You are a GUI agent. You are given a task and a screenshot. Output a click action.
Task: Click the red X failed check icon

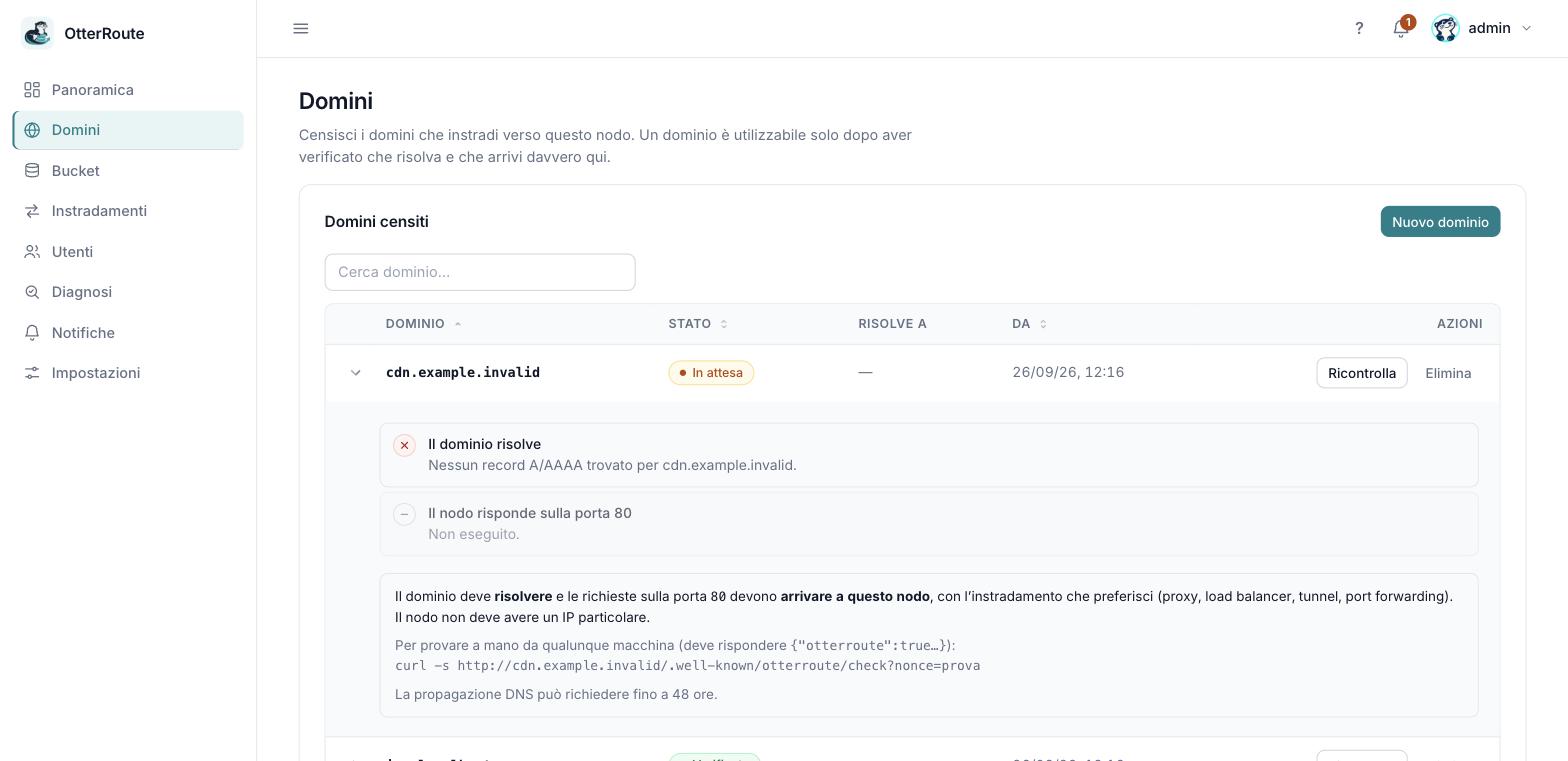[404, 445]
